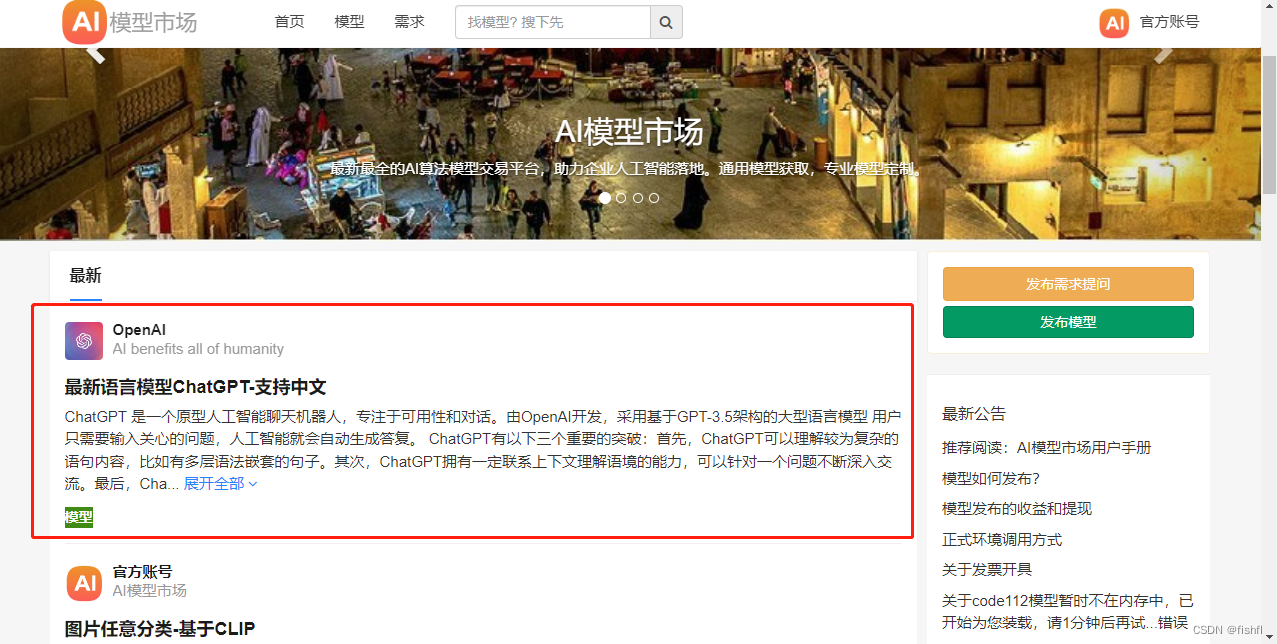The height and width of the screenshot is (644, 1277).
Task: Switch to the 最新 tab
Action: 86,276
